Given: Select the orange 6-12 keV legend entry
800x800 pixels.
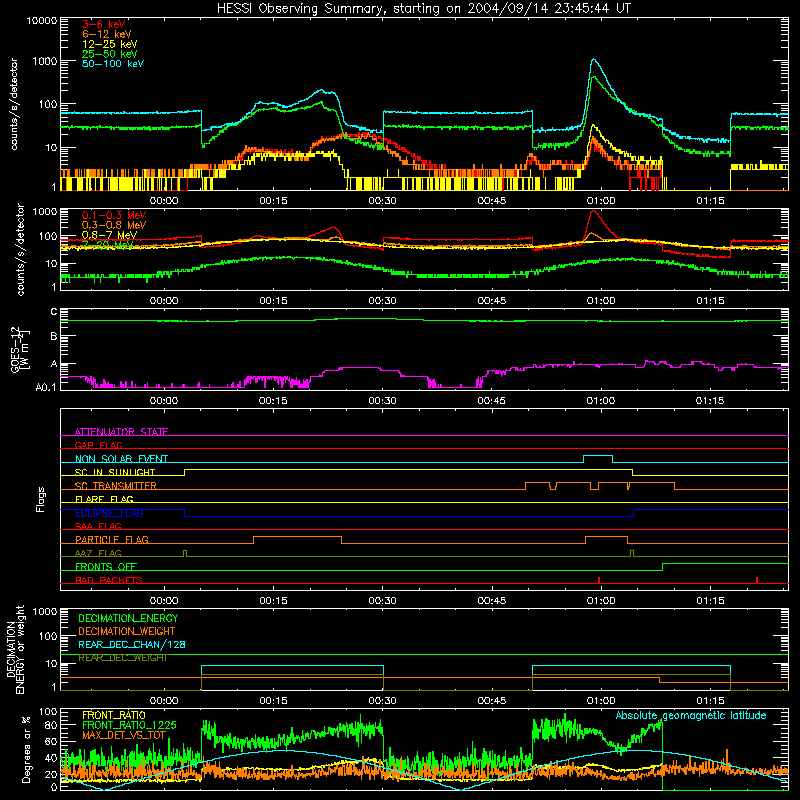Looking at the screenshot, I should (107, 34).
